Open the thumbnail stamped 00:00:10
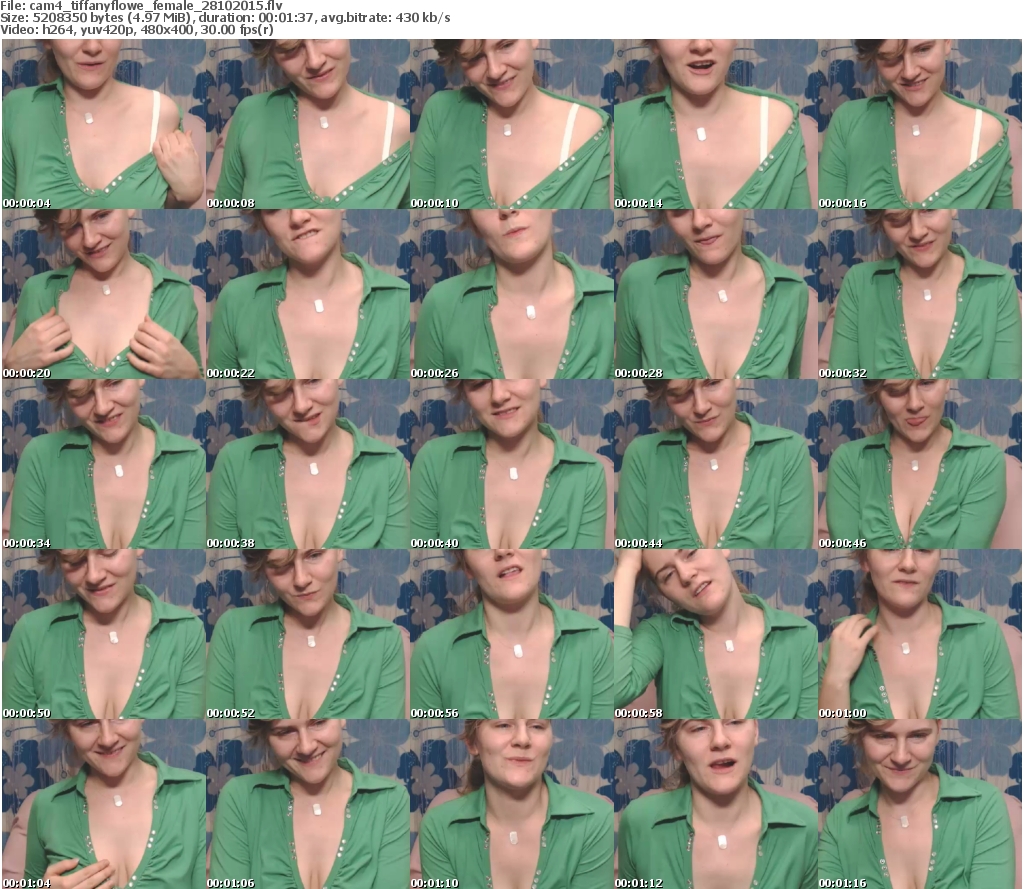This screenshot has height=889, width=1024. [x=511, y=124]
